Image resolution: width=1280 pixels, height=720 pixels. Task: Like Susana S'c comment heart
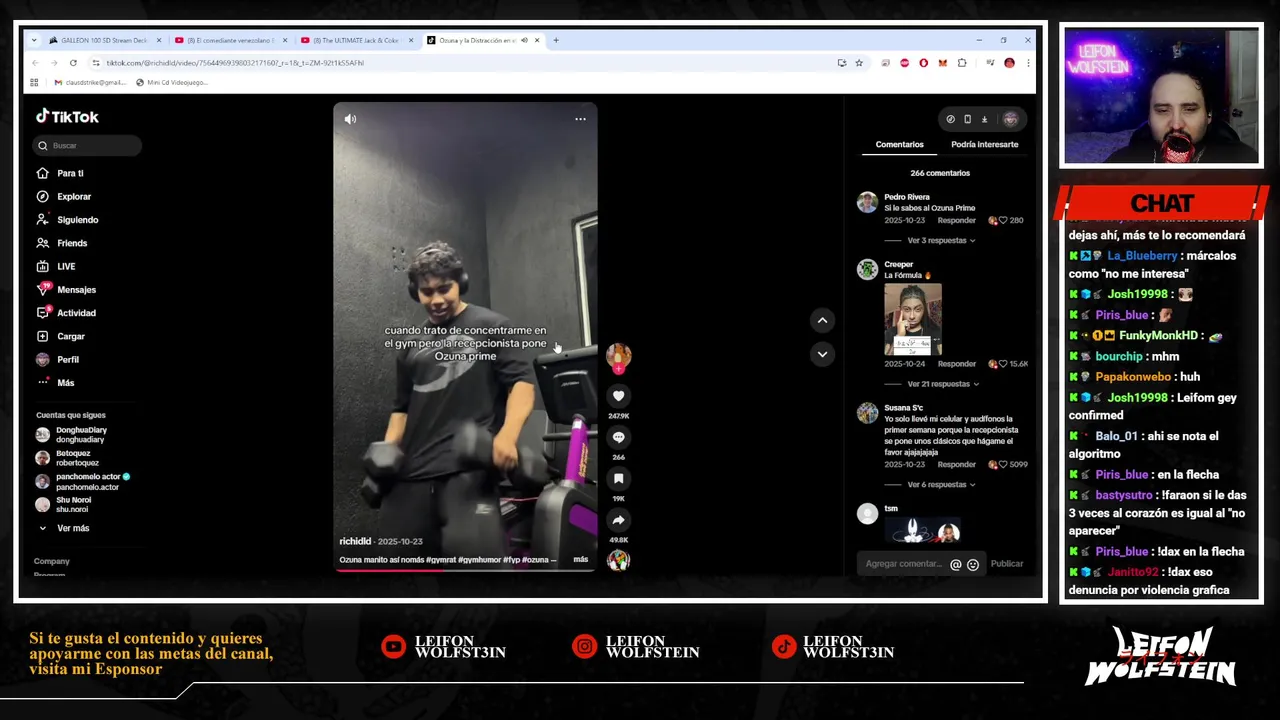click(1003, 464)
